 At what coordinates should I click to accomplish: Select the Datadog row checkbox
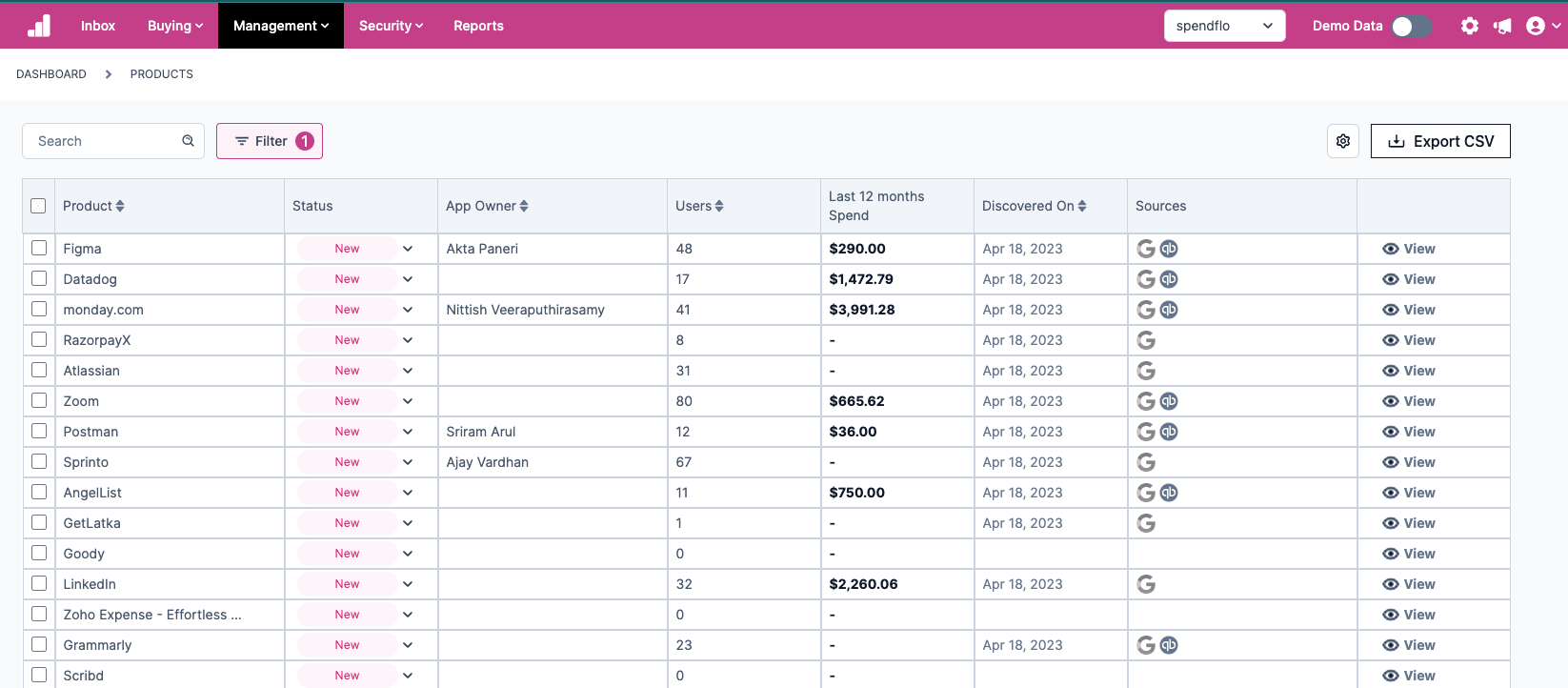[39, 278]
